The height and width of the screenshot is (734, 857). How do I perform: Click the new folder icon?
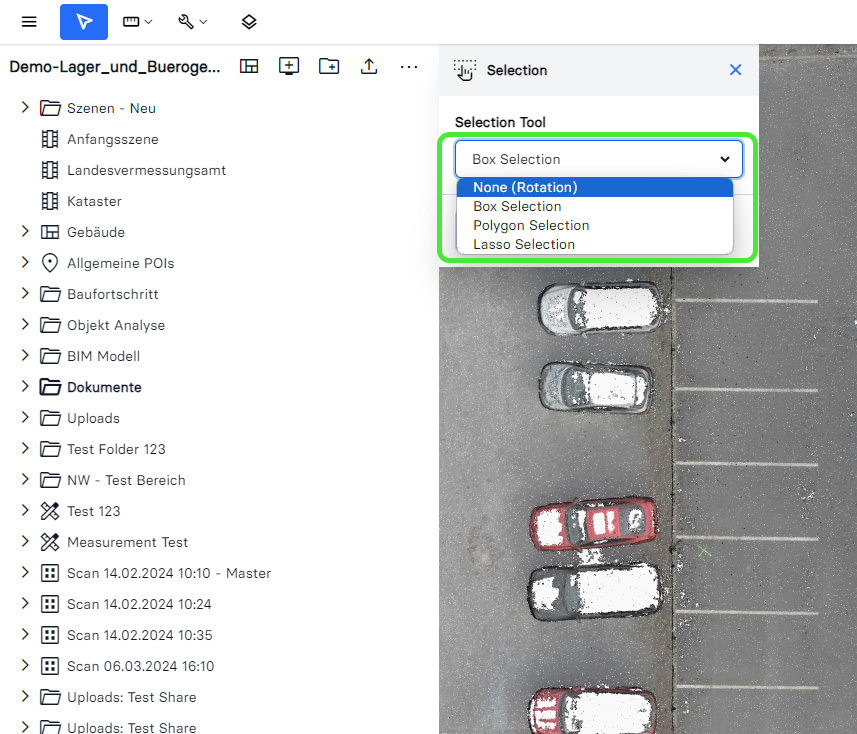pos(329,66)
